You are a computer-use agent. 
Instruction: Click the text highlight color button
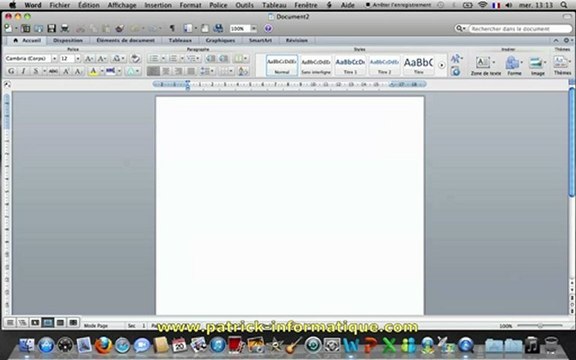point(111,71)
